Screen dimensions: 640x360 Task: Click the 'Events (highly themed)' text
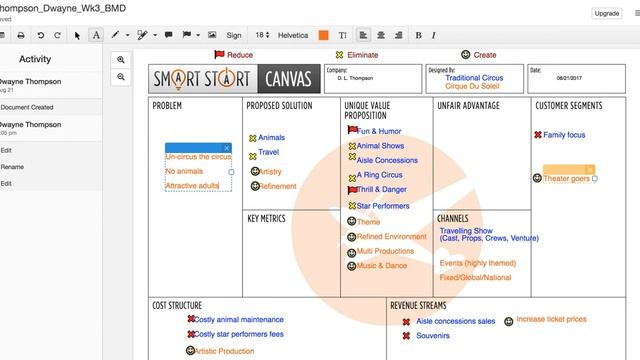(x=478, y=263)
